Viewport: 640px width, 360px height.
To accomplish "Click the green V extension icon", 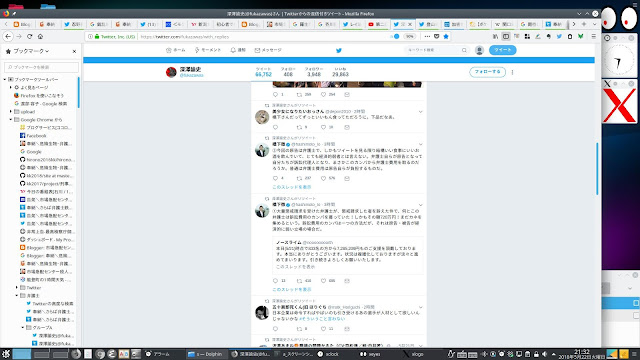I will (580, 36).
